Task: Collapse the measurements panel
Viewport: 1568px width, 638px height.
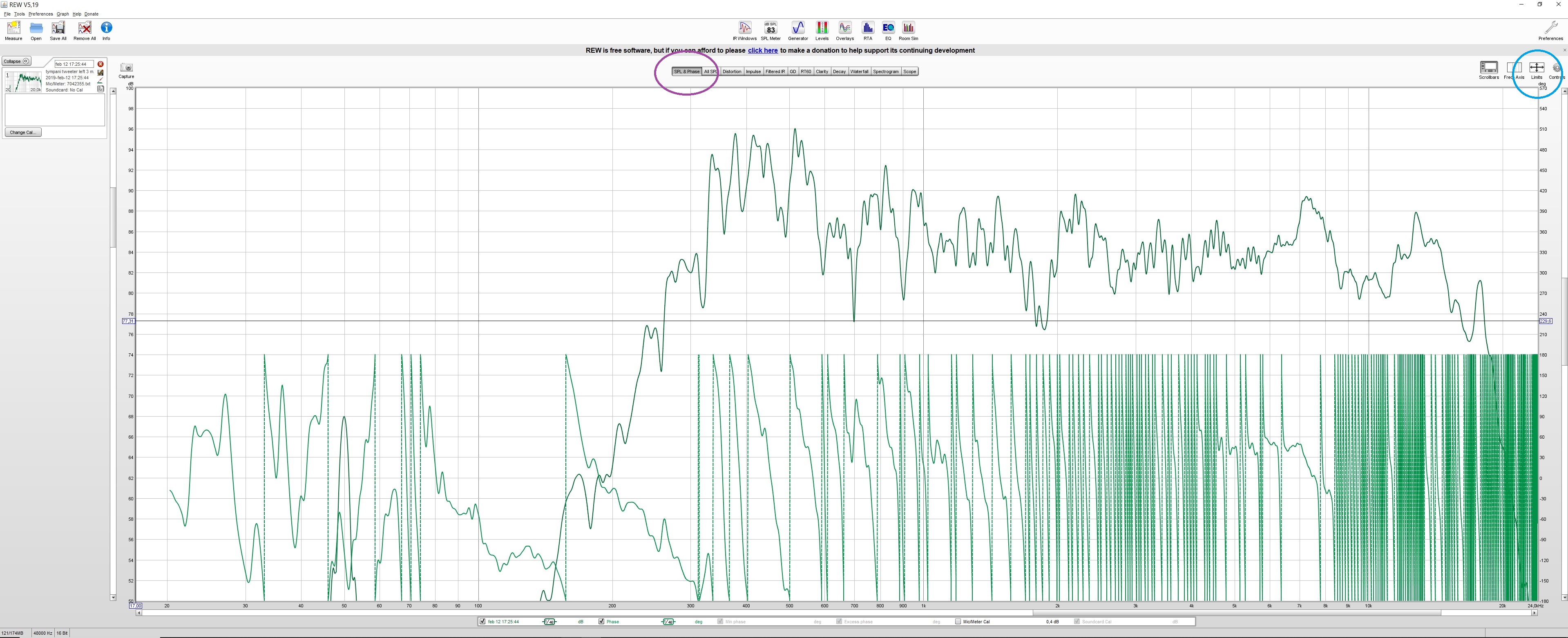Action: pyautogui.click(x=16, y=62)
